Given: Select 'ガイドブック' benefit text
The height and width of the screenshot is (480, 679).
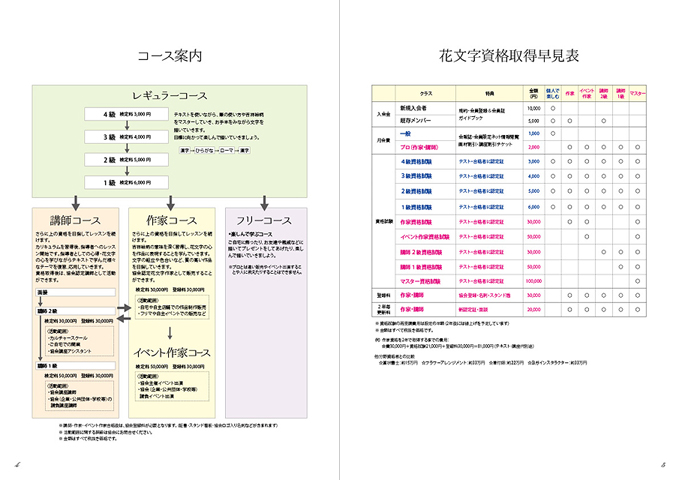Looking at the screenshot, I should pos(471,118).
